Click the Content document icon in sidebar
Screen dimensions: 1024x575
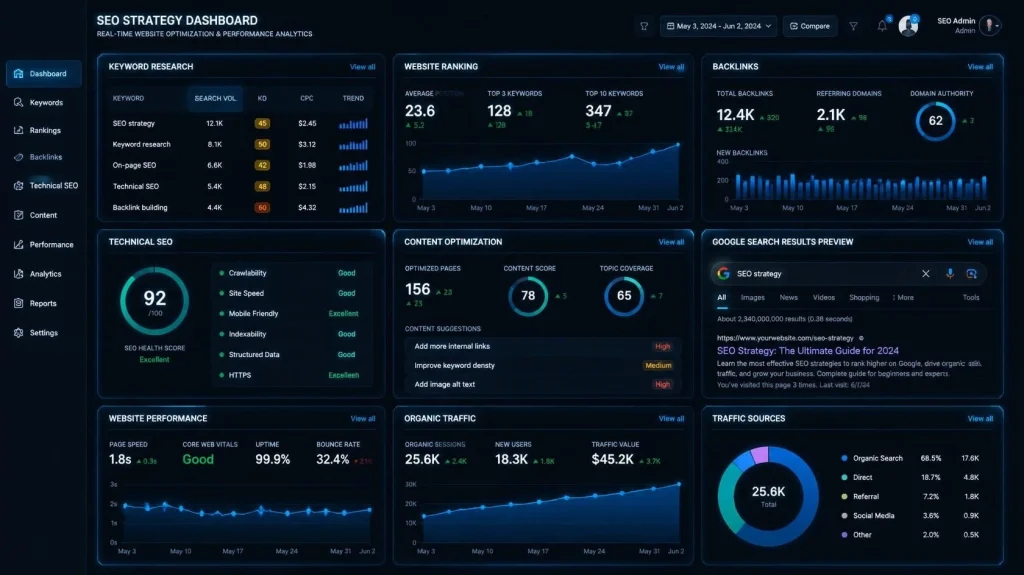tap(18, 215)
